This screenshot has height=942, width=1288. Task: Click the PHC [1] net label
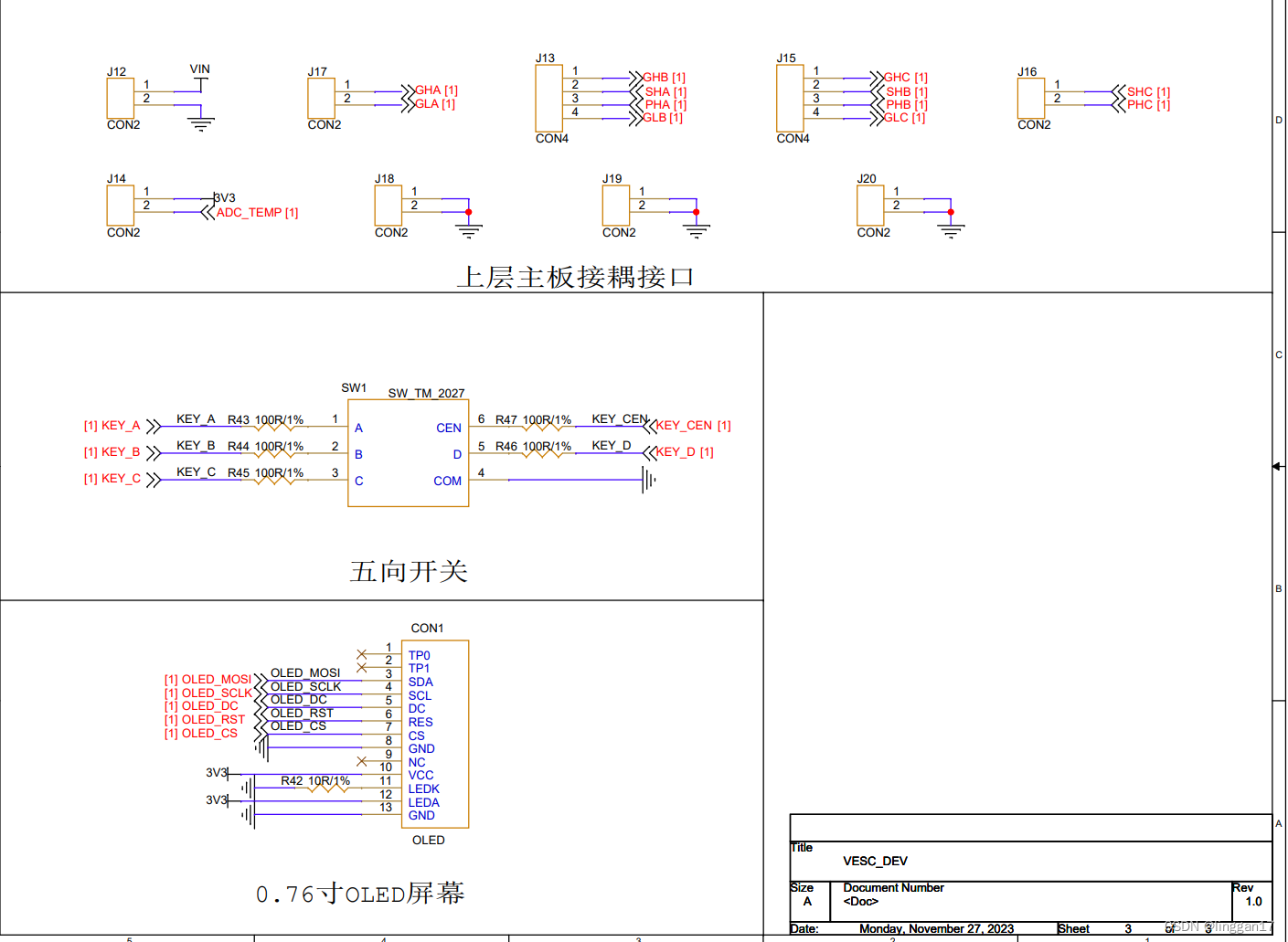[x=1148, y=105]
